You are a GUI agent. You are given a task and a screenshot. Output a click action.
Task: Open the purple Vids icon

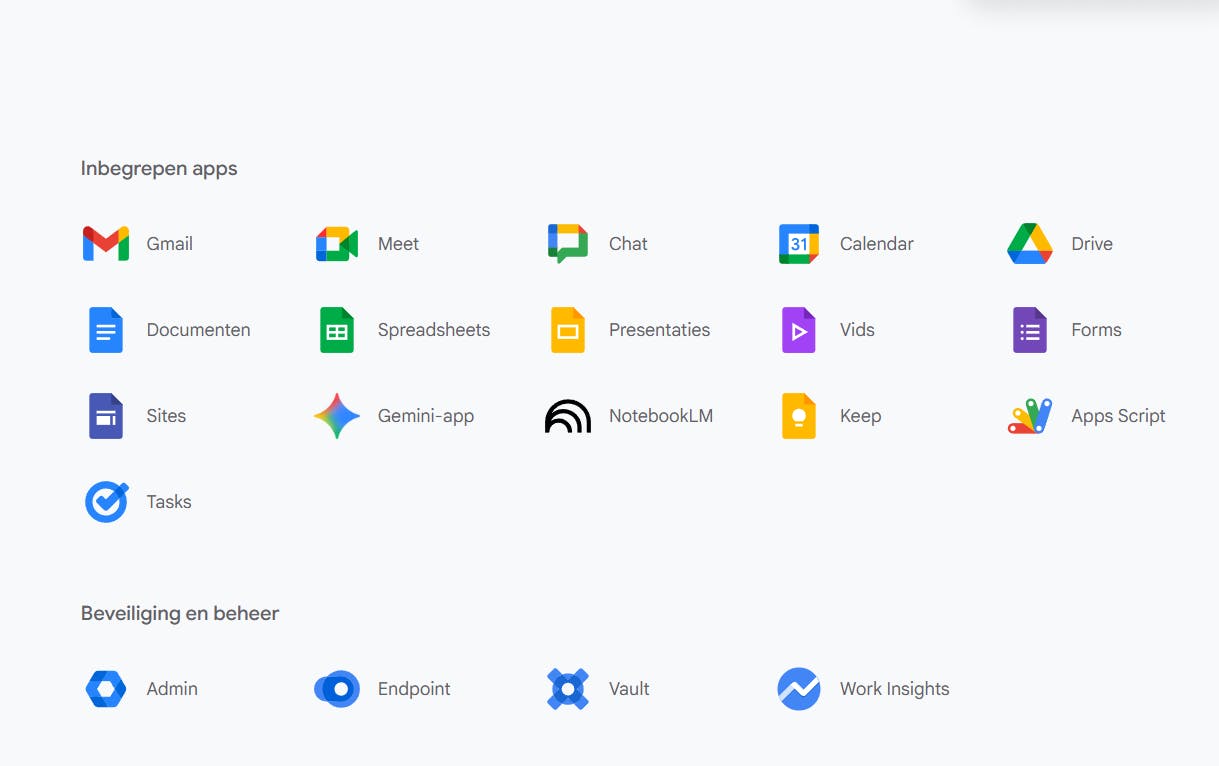(x=799, y=330)
